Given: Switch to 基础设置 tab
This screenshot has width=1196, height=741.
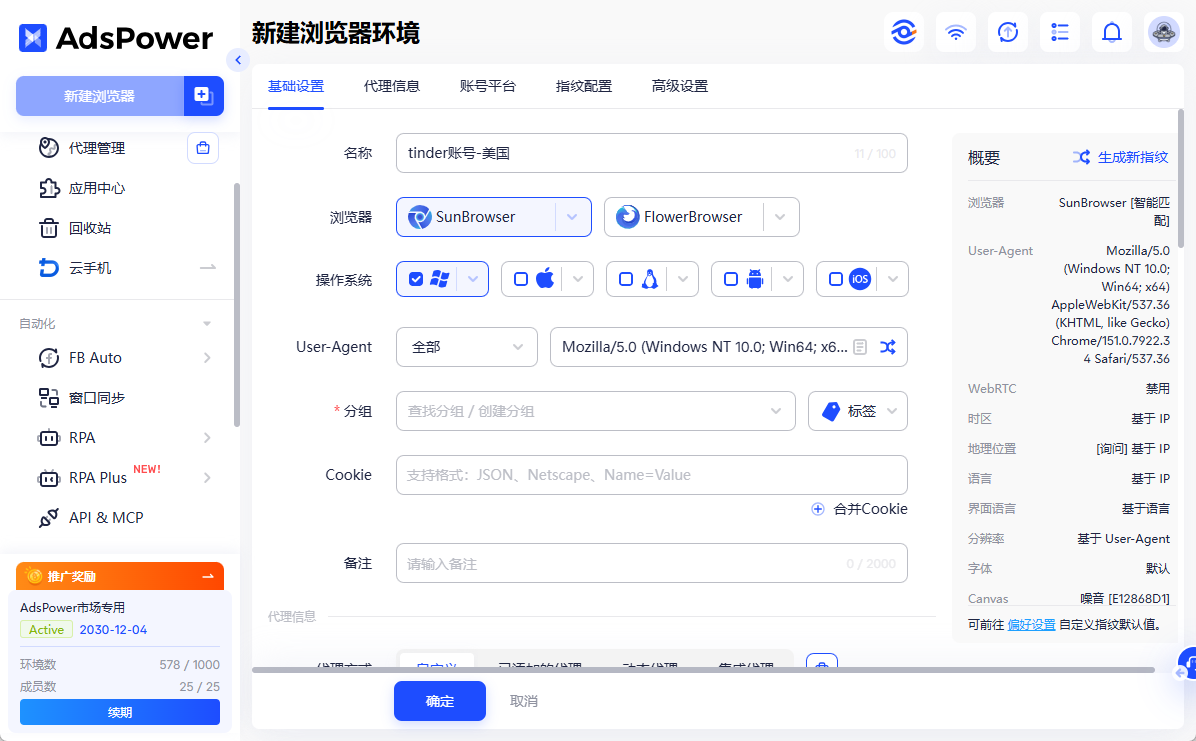Looking at the screenshot, I should click(296, 86).
